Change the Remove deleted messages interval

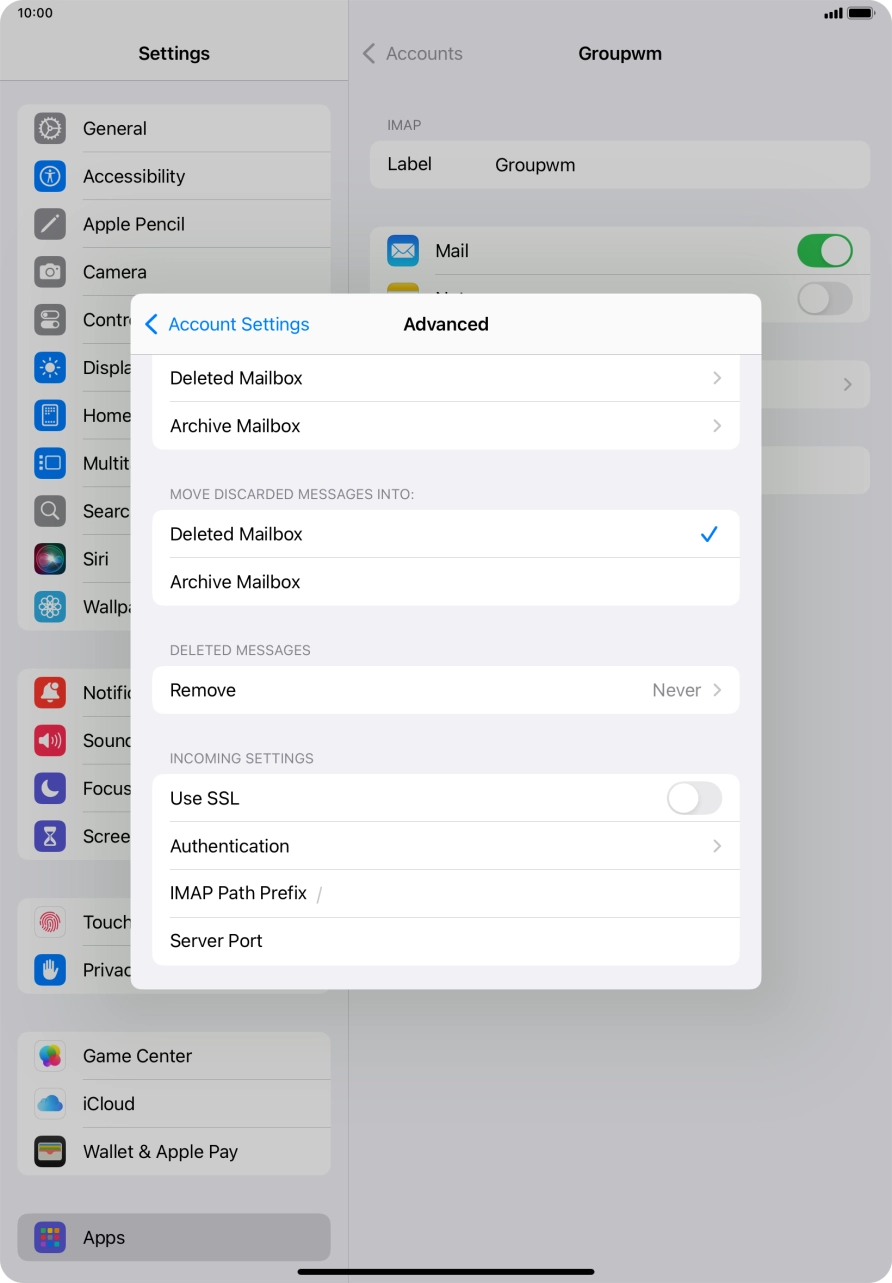coord(446,690)
